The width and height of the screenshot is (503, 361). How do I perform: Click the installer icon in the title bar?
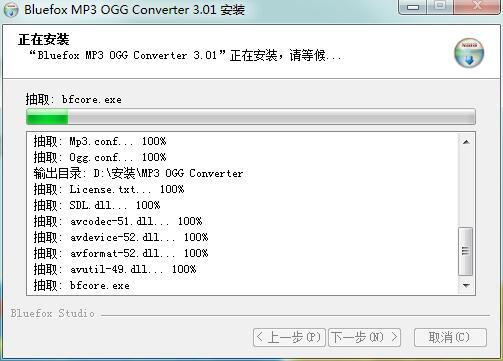[10, 10]
